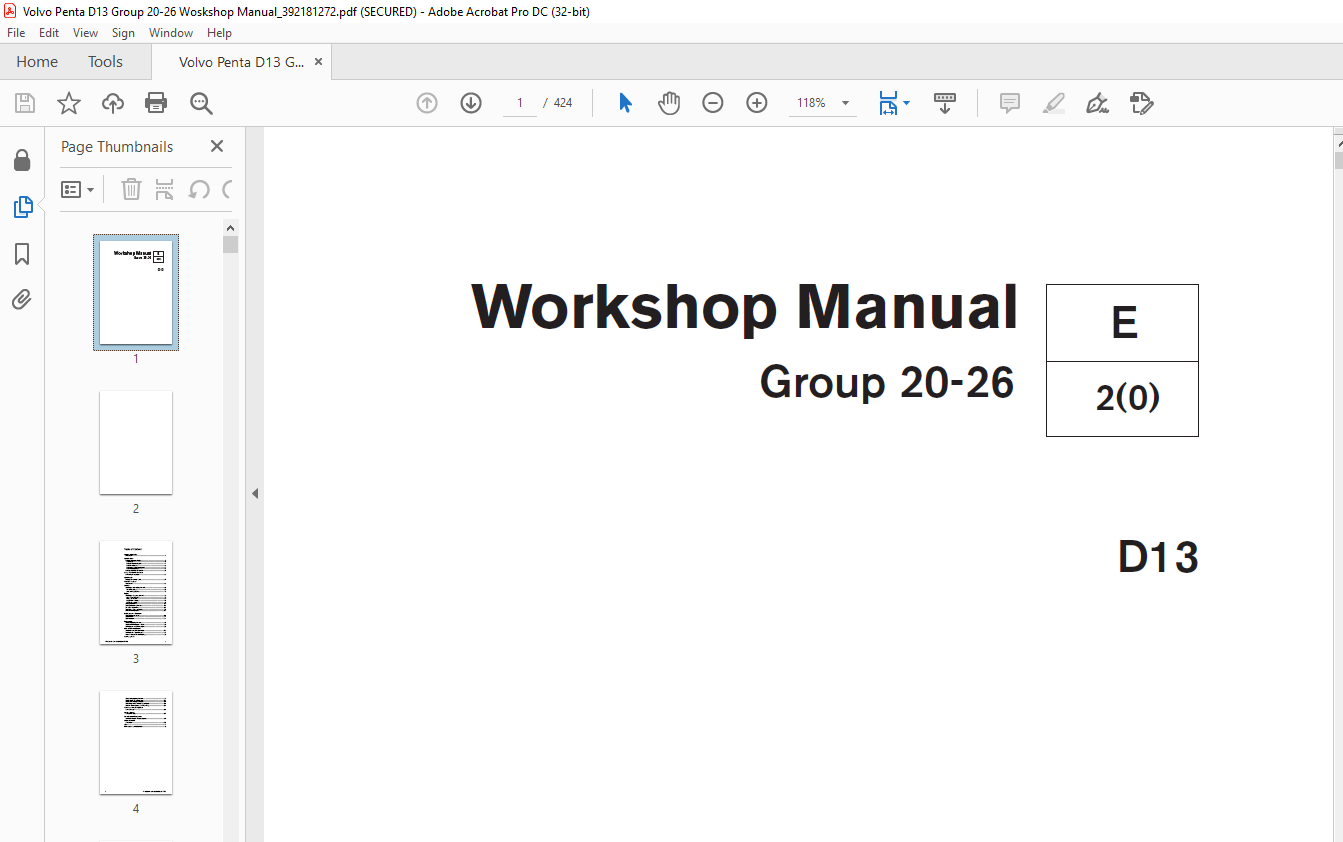Choose the Selection arrow tool
The width and height of the screenshot is (1343, 842).
click(625, 103)
